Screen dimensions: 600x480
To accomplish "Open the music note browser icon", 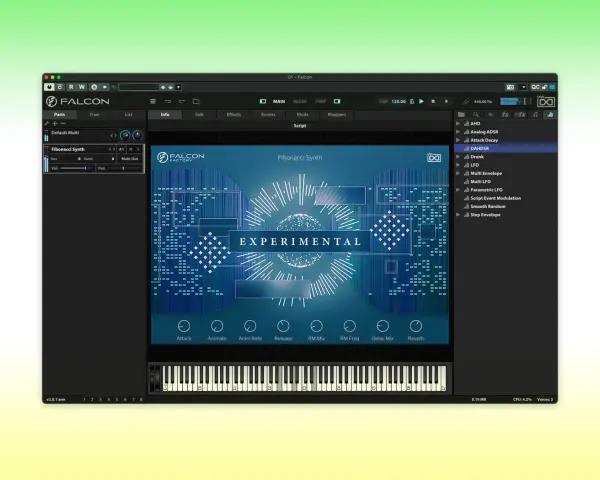I will pos(535,114).
